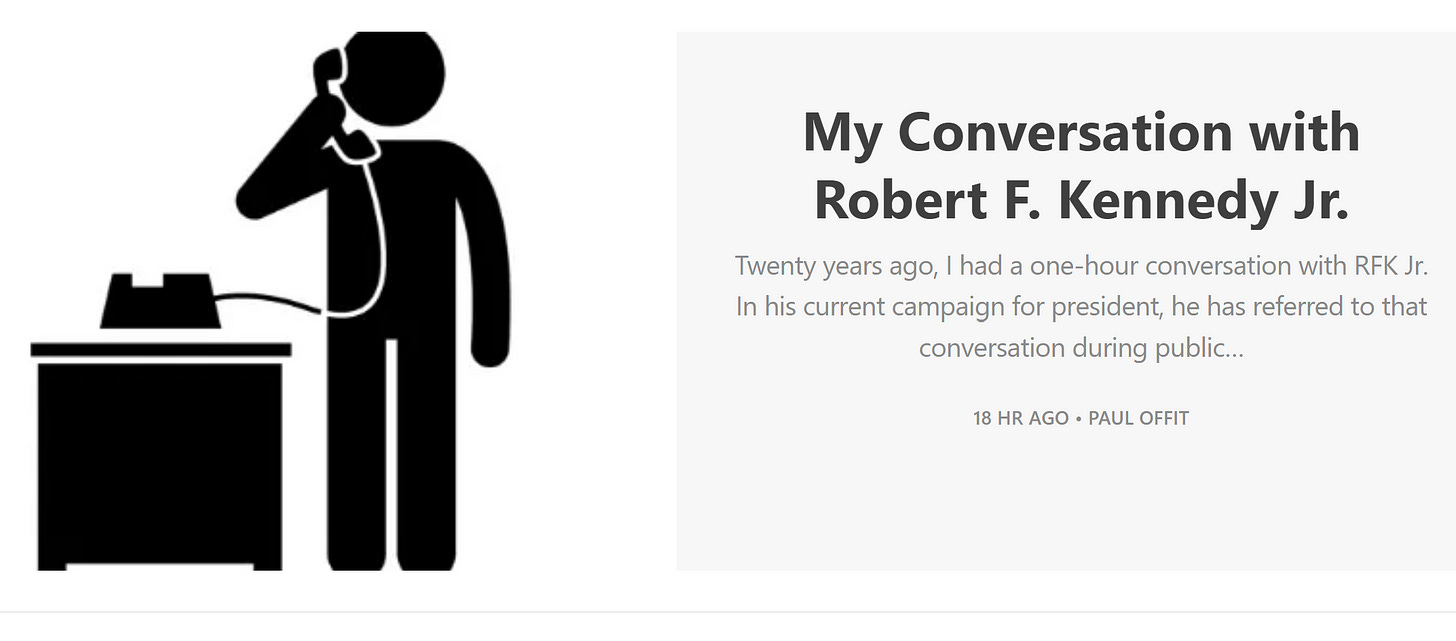Click the black desk in the illustration
1456x641 pixels.
[x=160, y=460]
